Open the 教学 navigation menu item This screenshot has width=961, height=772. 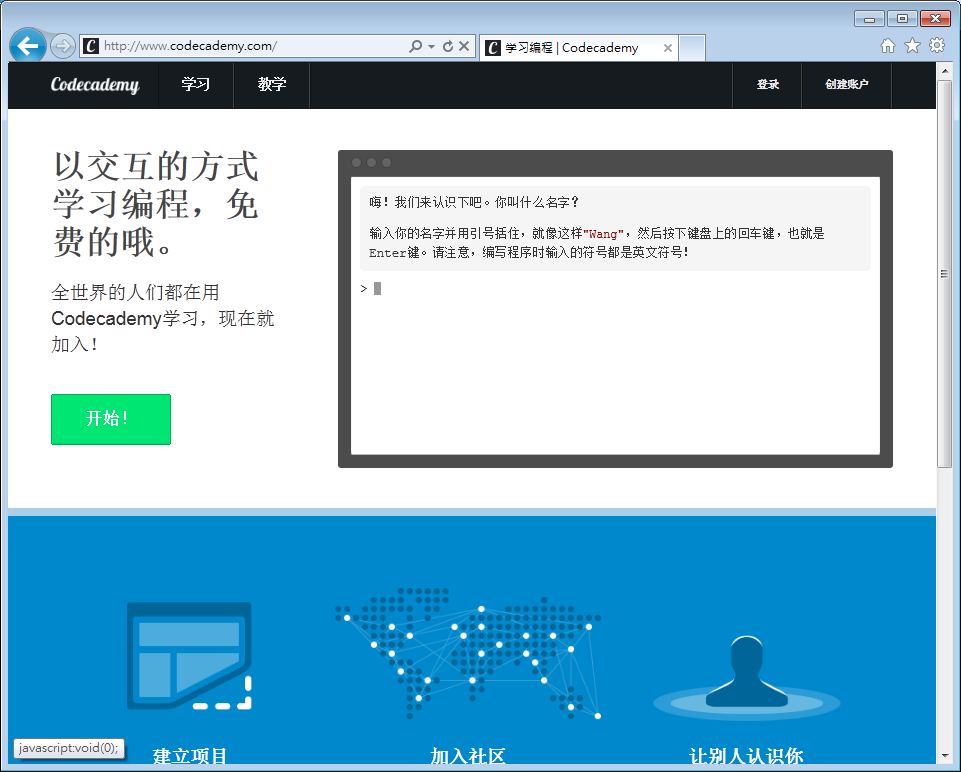(272, 85)
